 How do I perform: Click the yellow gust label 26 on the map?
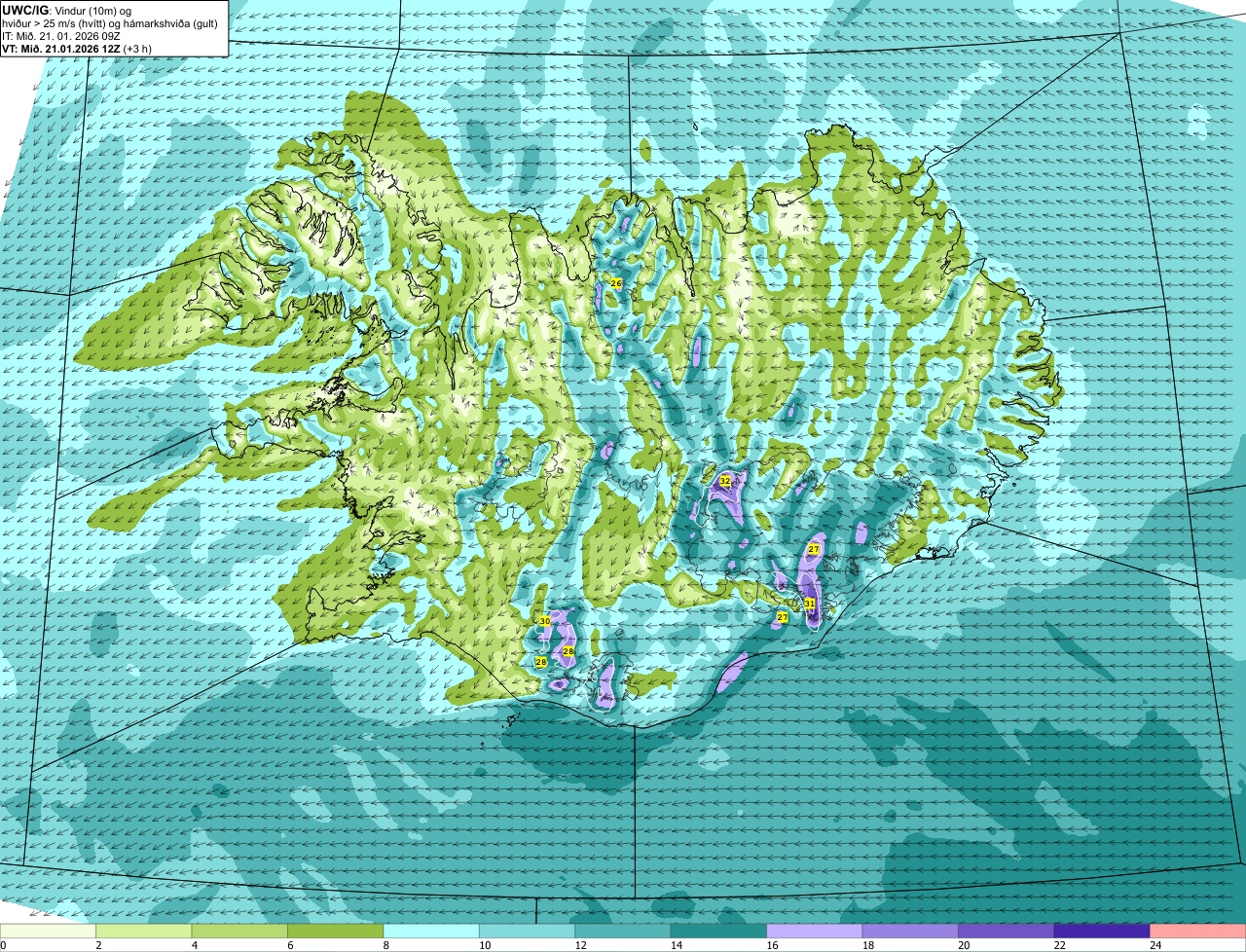coord(616,283)
